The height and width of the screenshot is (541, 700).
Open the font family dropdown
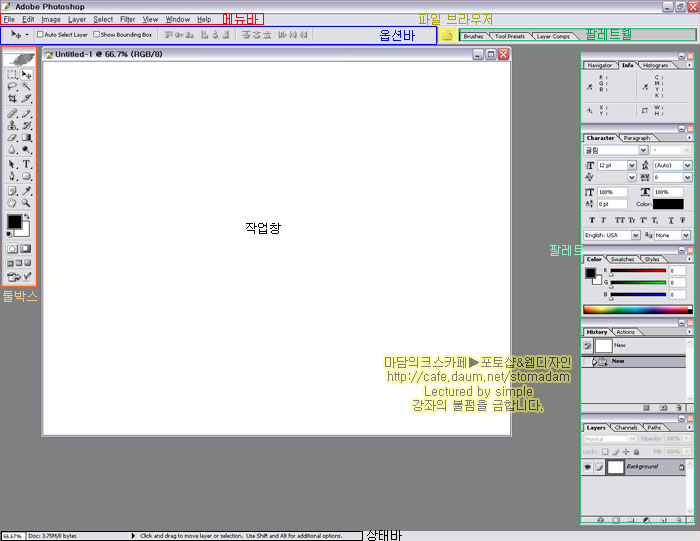click(x=643, y=150)
